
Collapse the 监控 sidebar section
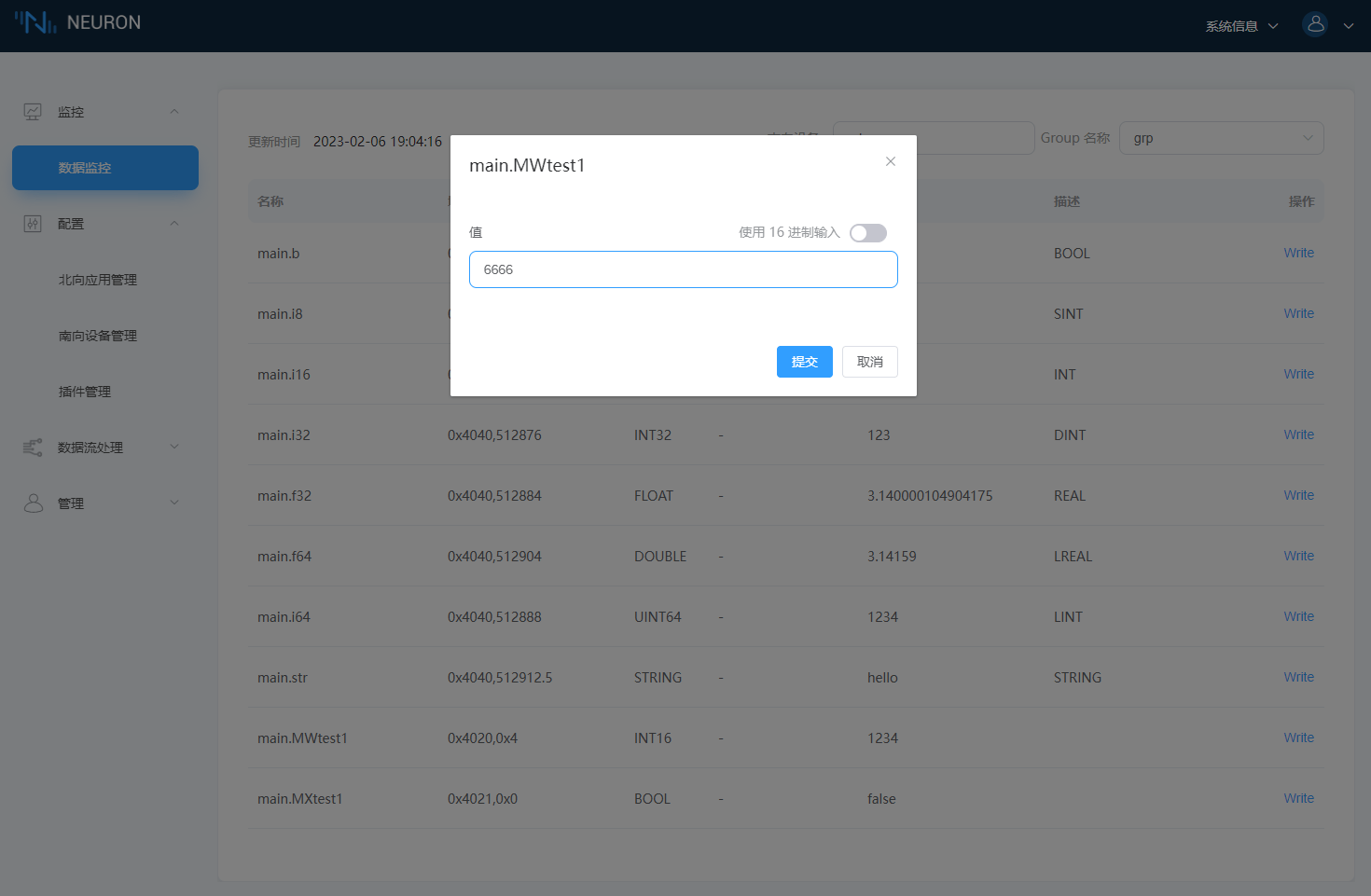[173, 111]
